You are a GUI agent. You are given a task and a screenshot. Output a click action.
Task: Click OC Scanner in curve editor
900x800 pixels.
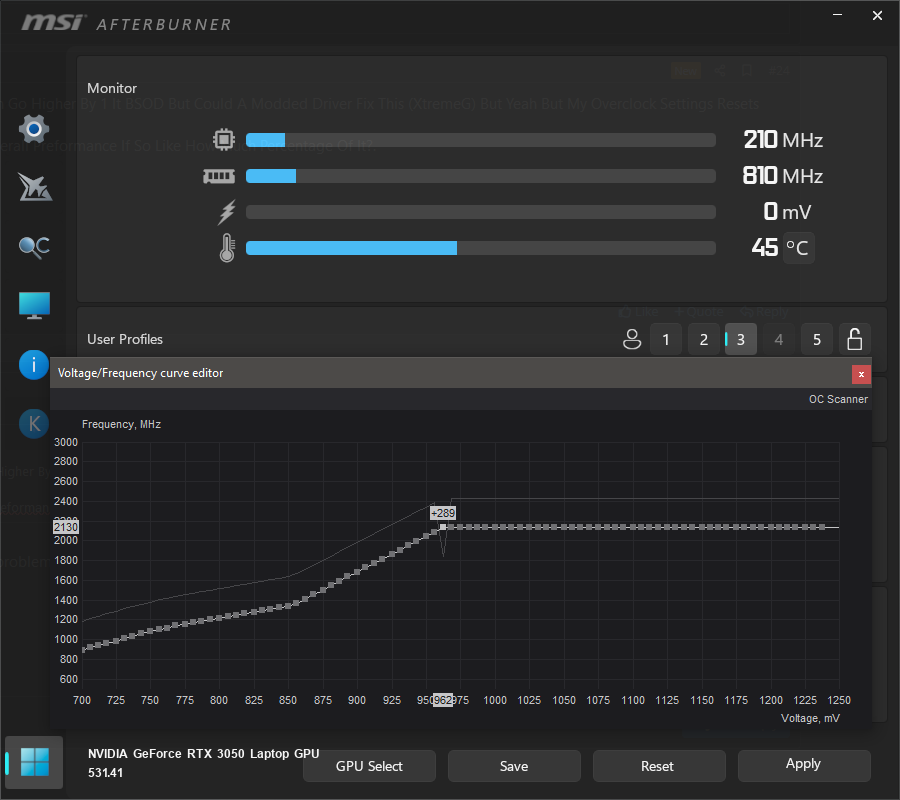tap(838, 399)
